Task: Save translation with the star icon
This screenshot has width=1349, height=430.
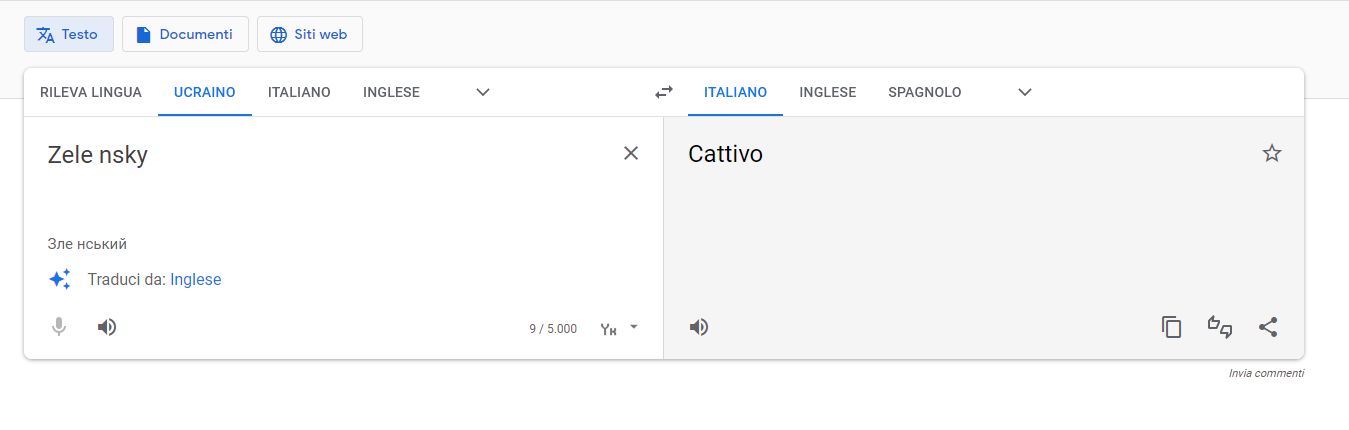Action: 1271,153
